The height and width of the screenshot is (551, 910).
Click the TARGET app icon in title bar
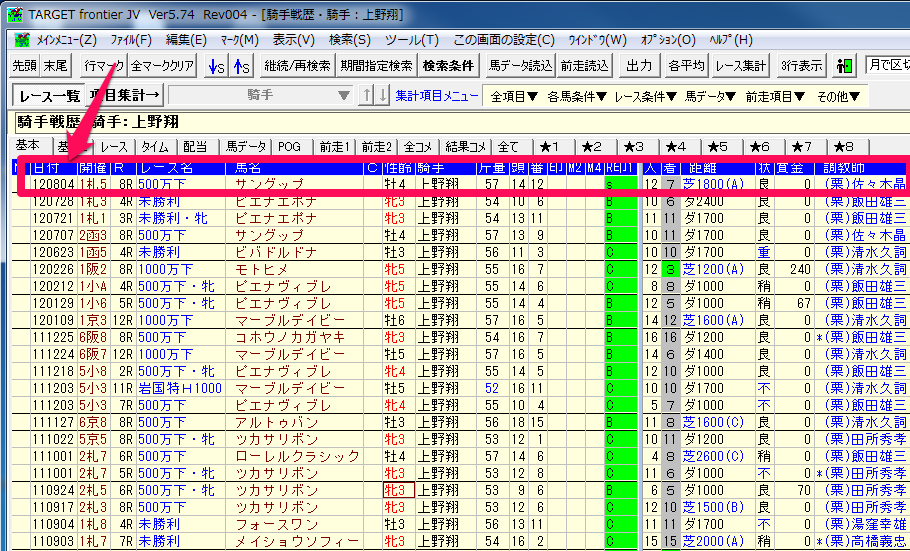tap(15, 13)
